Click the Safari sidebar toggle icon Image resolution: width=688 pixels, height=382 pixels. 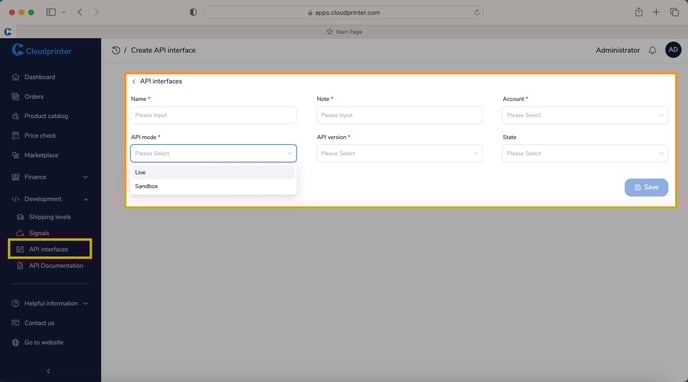pos(51,12)
